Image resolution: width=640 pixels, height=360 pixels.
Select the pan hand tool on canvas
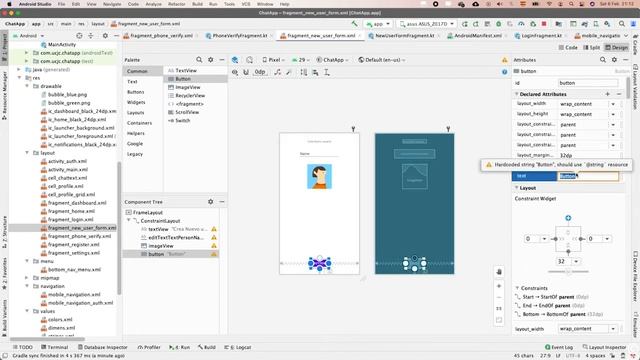coord(499,272)
